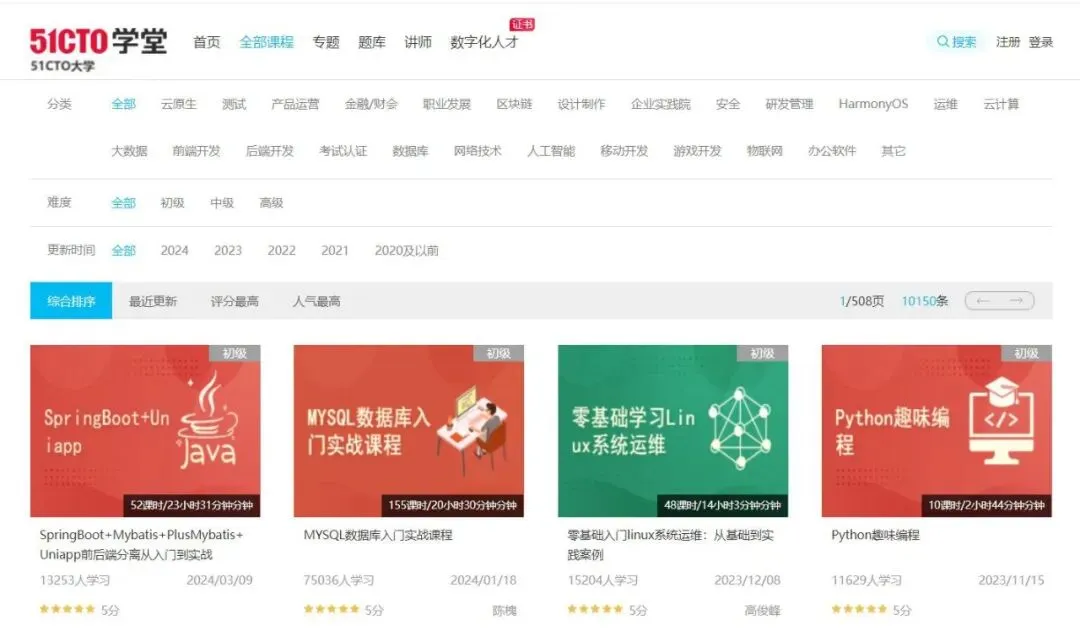1080x636 pixels.
Task: Filter category by 职业发展
Action: point(447,104)
